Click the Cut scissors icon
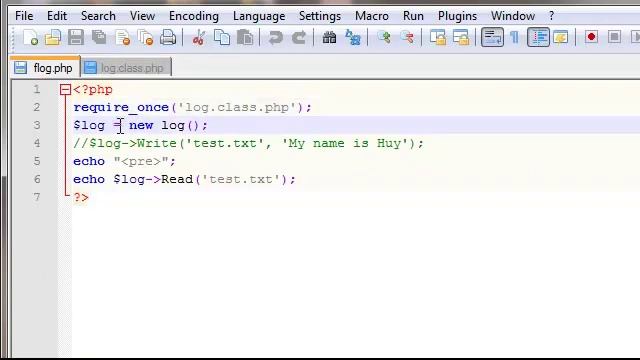This screenshot has height=360, width=640. pos(199,38)
